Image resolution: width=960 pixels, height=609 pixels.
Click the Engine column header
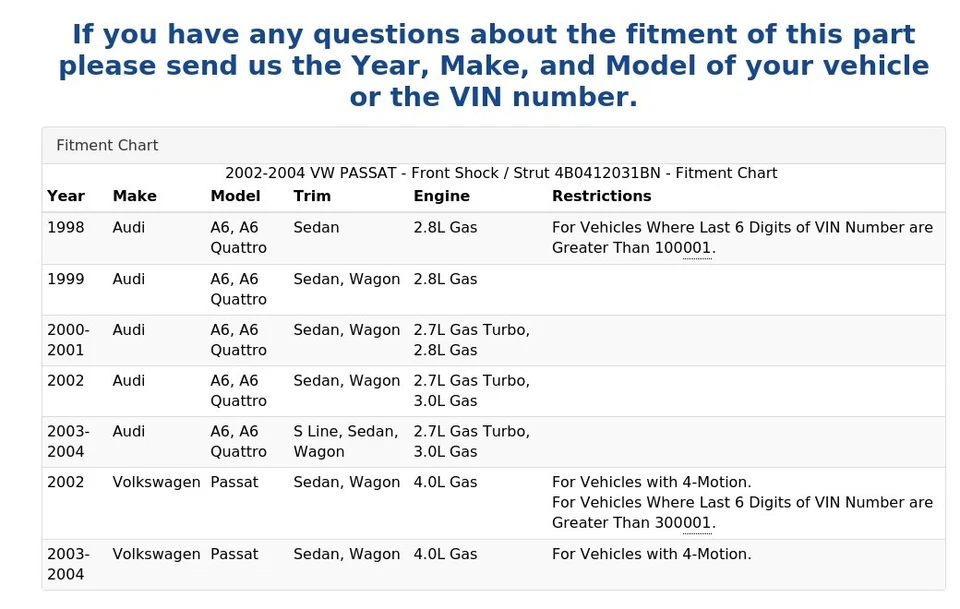(441, 196)
